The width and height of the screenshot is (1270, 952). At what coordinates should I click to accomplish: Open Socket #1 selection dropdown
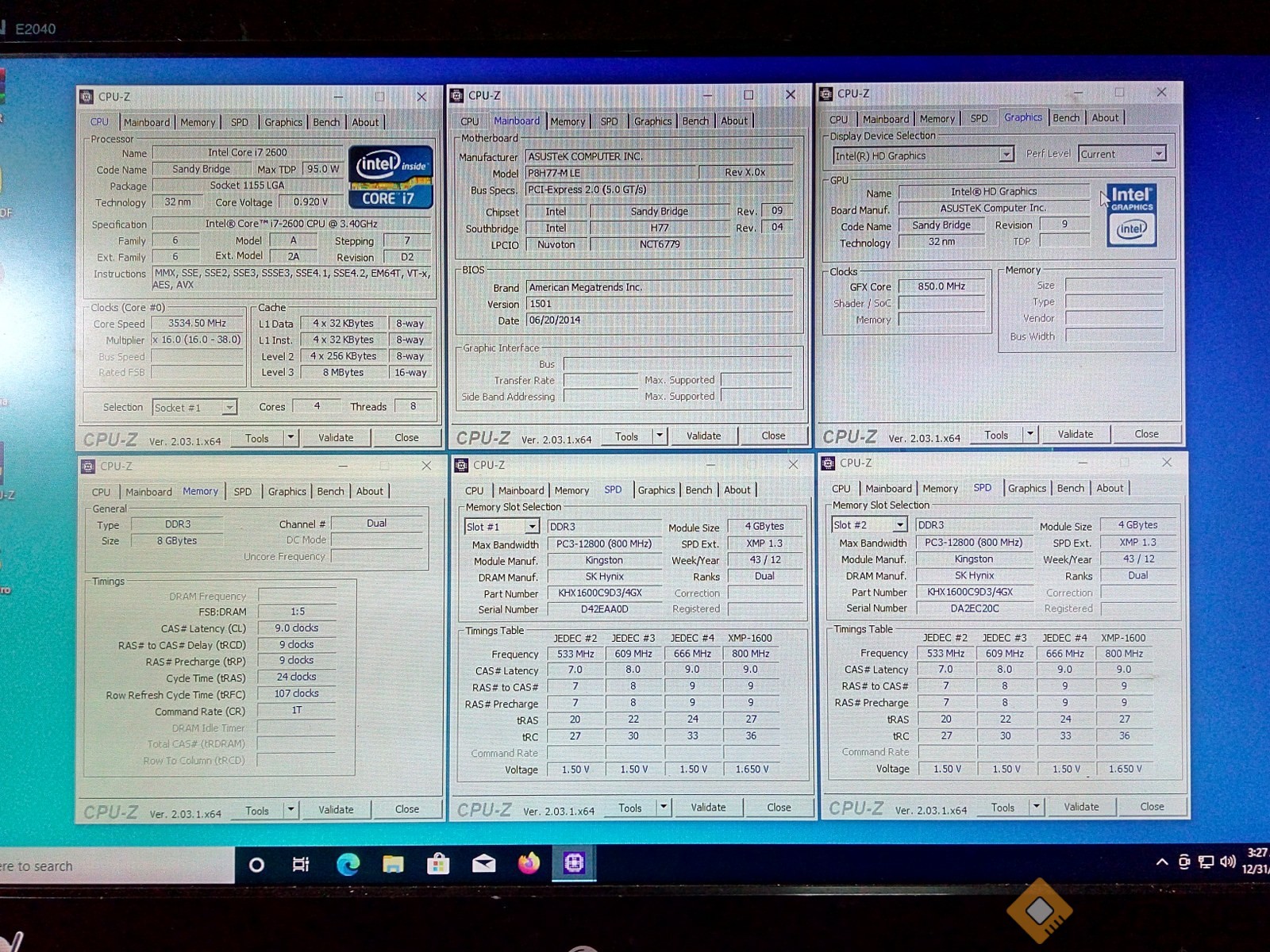pyautogui.click(x=194, y=407)
